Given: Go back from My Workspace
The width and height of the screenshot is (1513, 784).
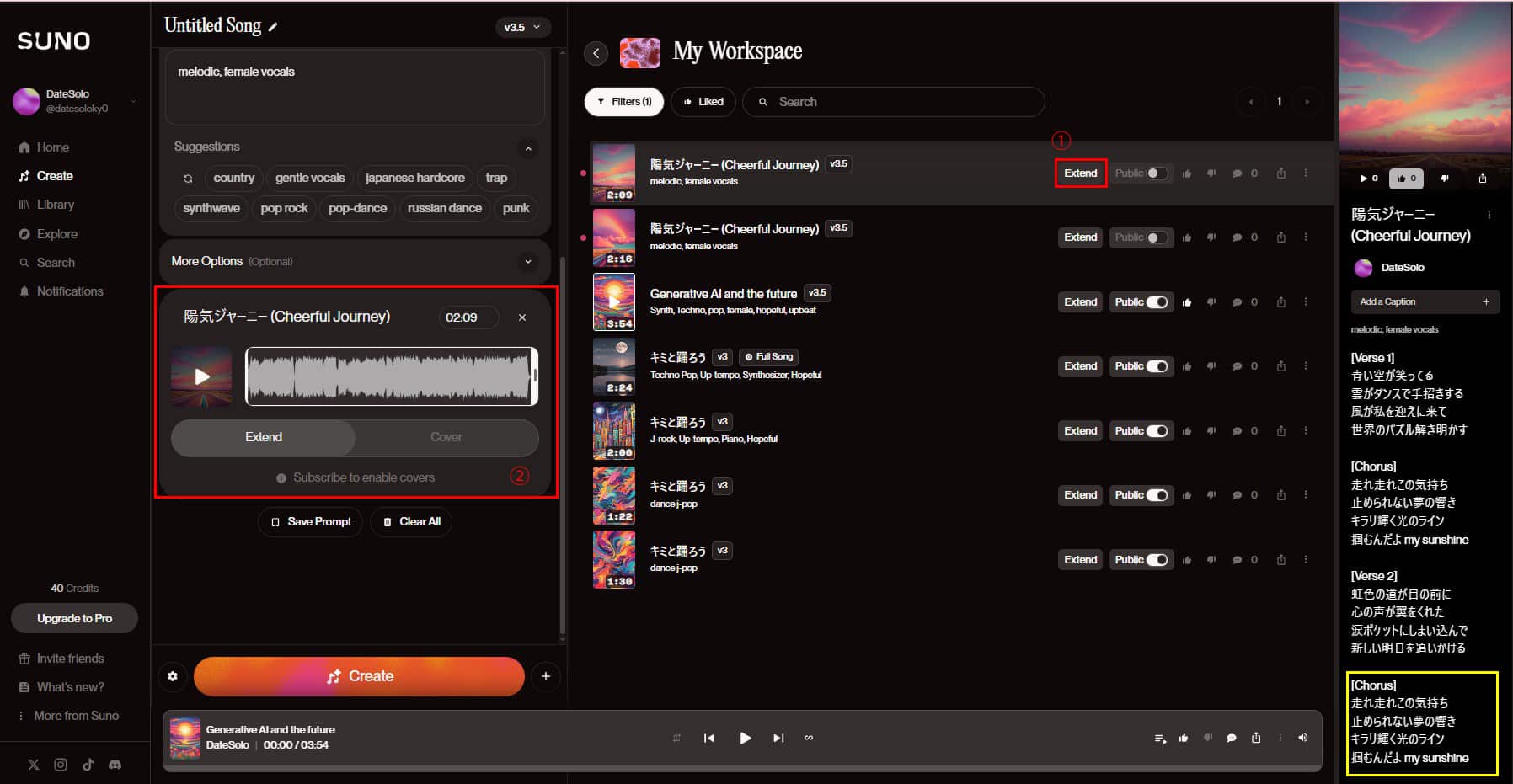Looking at the screenshot, I should tap(596, 53).
